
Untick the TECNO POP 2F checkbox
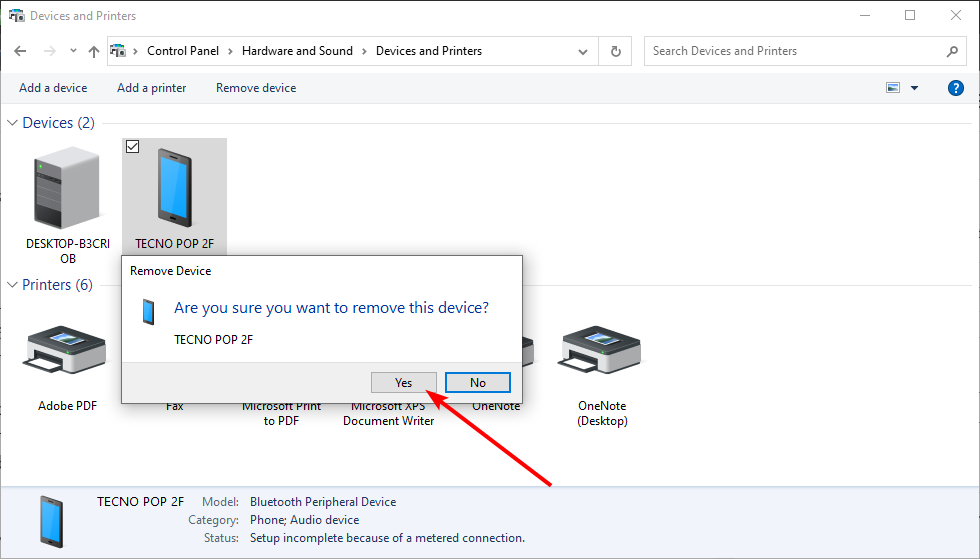pyautogui.click(x=132, y=147)
